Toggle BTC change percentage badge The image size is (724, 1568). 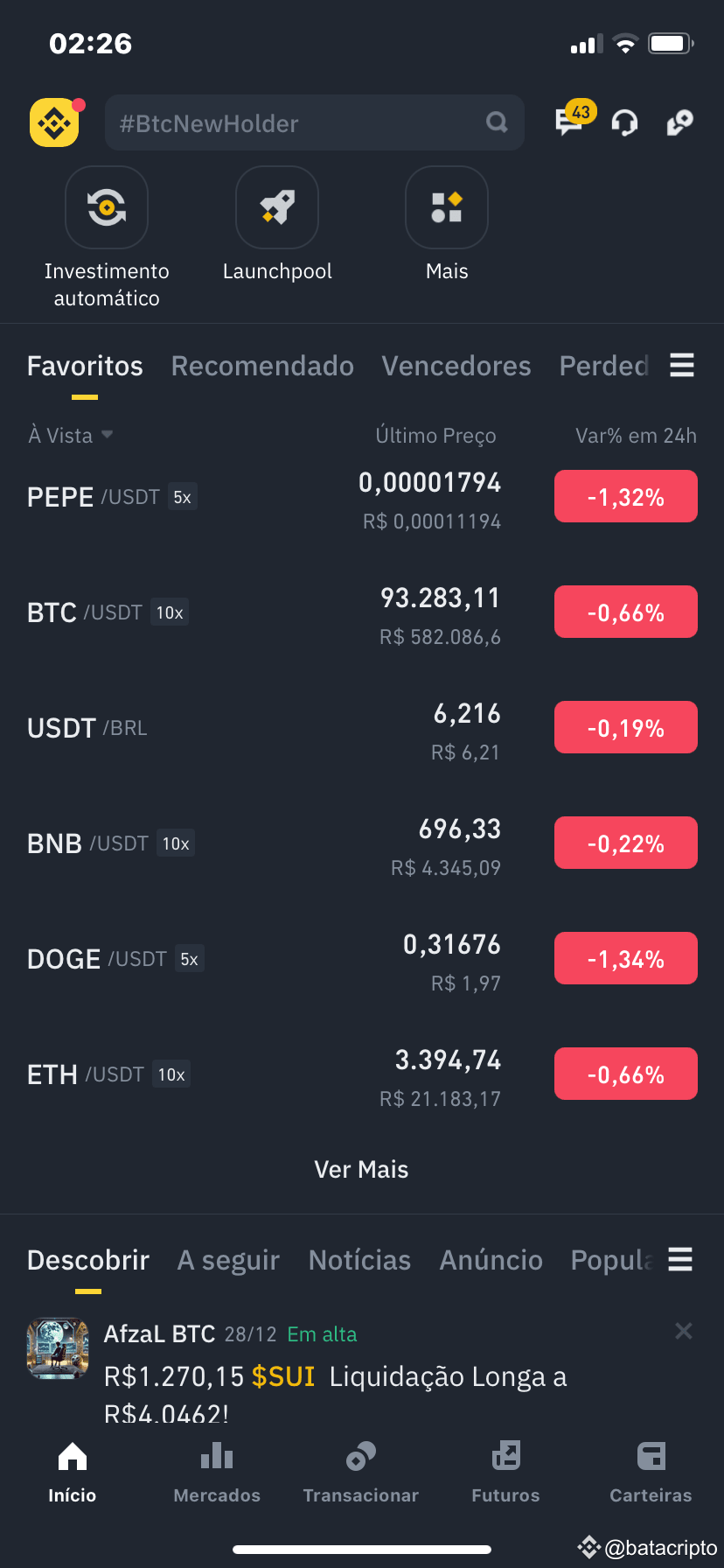[626, 612]
